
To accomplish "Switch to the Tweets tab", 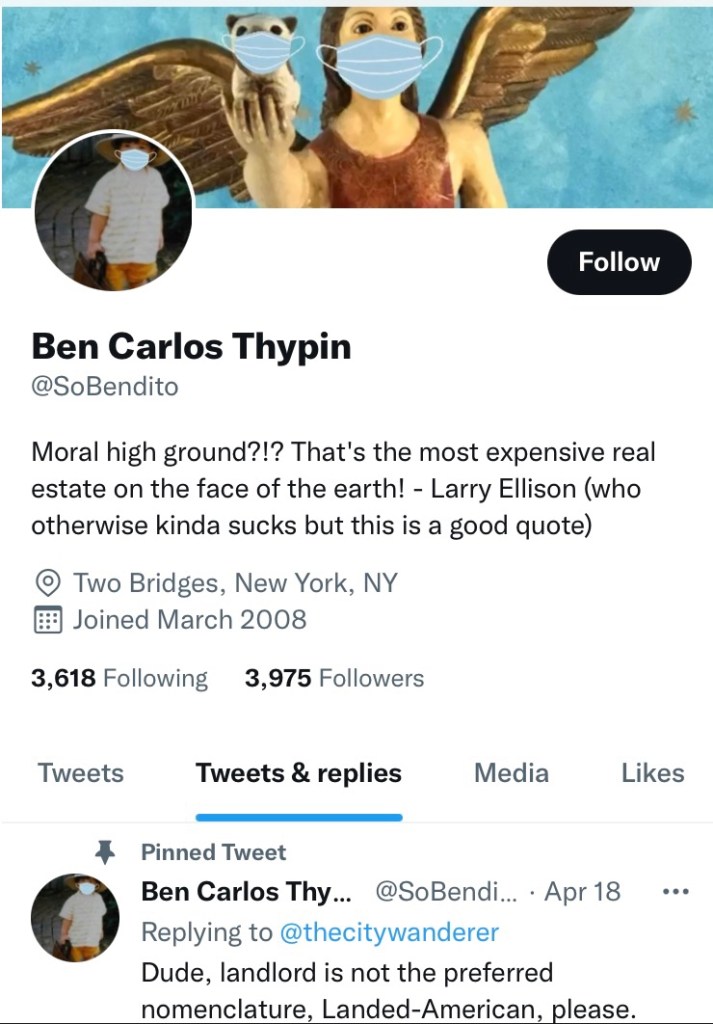I will pyautogui.click(x=81, y=773).
